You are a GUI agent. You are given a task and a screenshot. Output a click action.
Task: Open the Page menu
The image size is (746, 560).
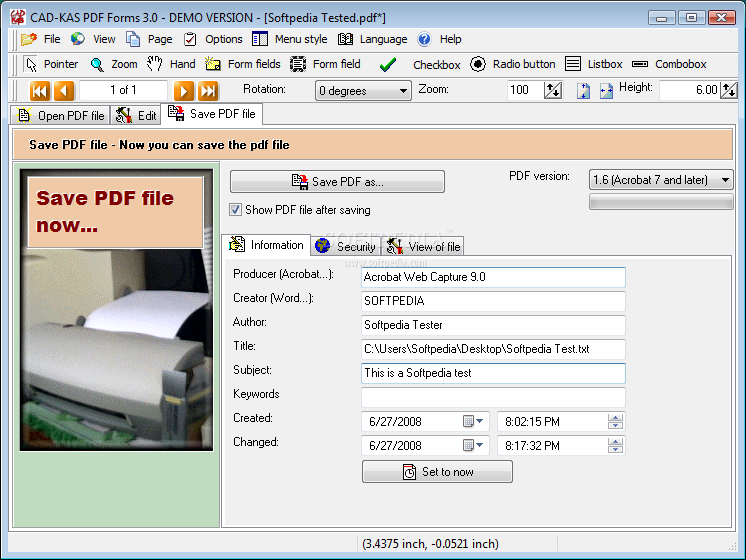(149, 39)
